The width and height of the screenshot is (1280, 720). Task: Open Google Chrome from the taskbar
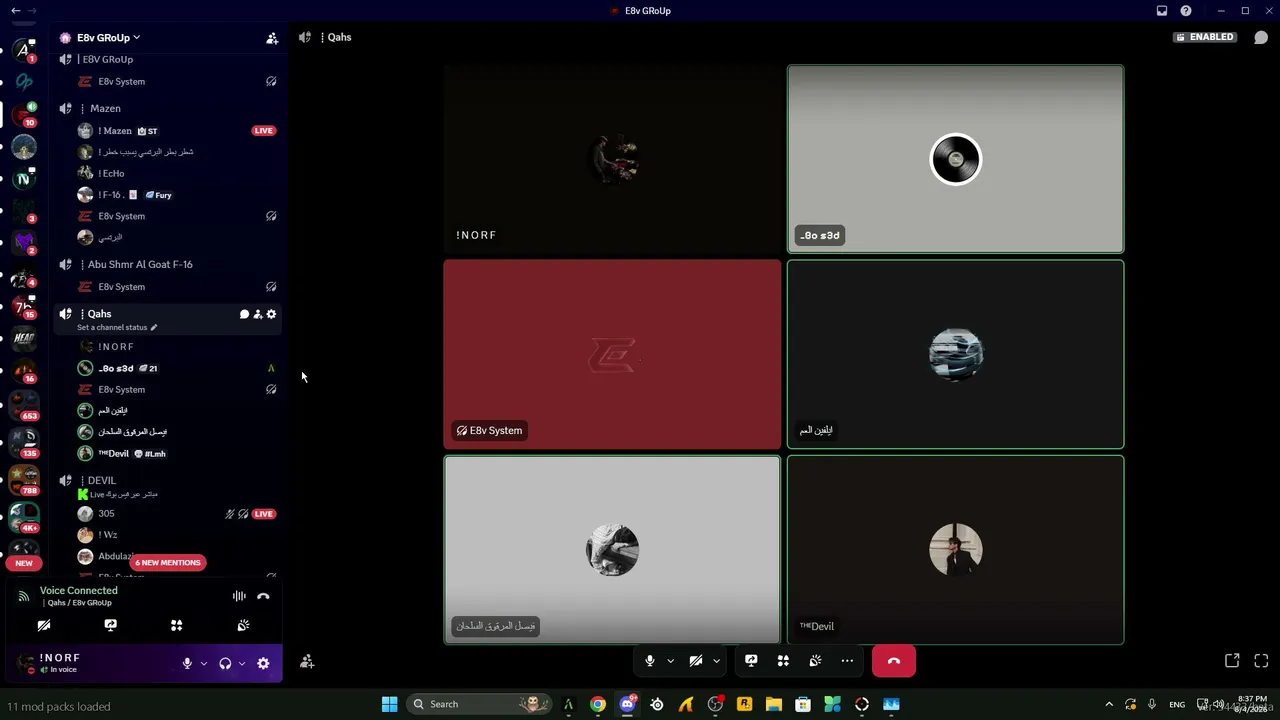pos(597,704)
